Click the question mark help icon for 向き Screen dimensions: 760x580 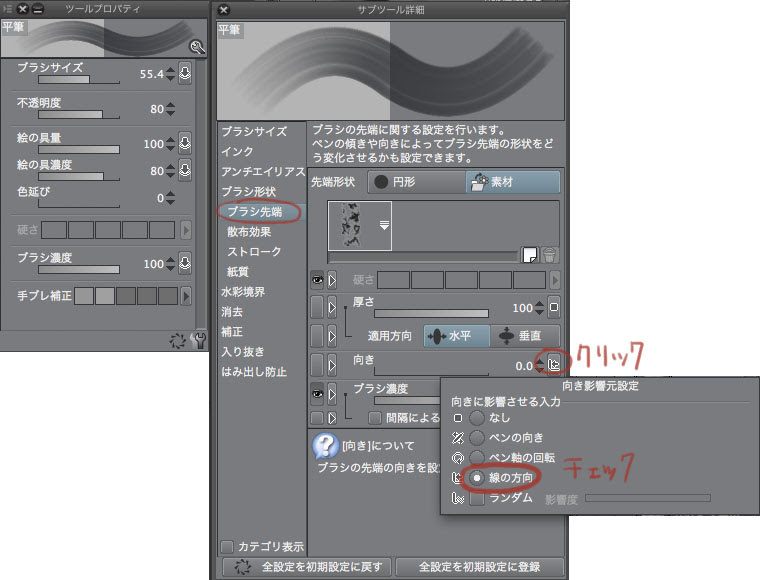coord(325,446)
